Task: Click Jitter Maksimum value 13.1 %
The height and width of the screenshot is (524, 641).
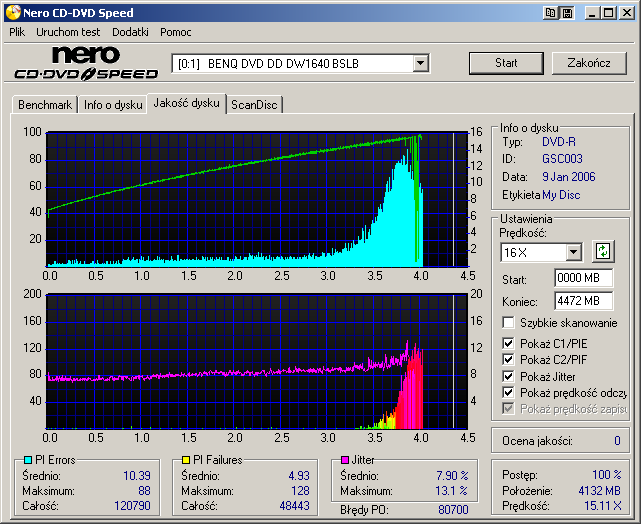Action: (x=451, y=490)
